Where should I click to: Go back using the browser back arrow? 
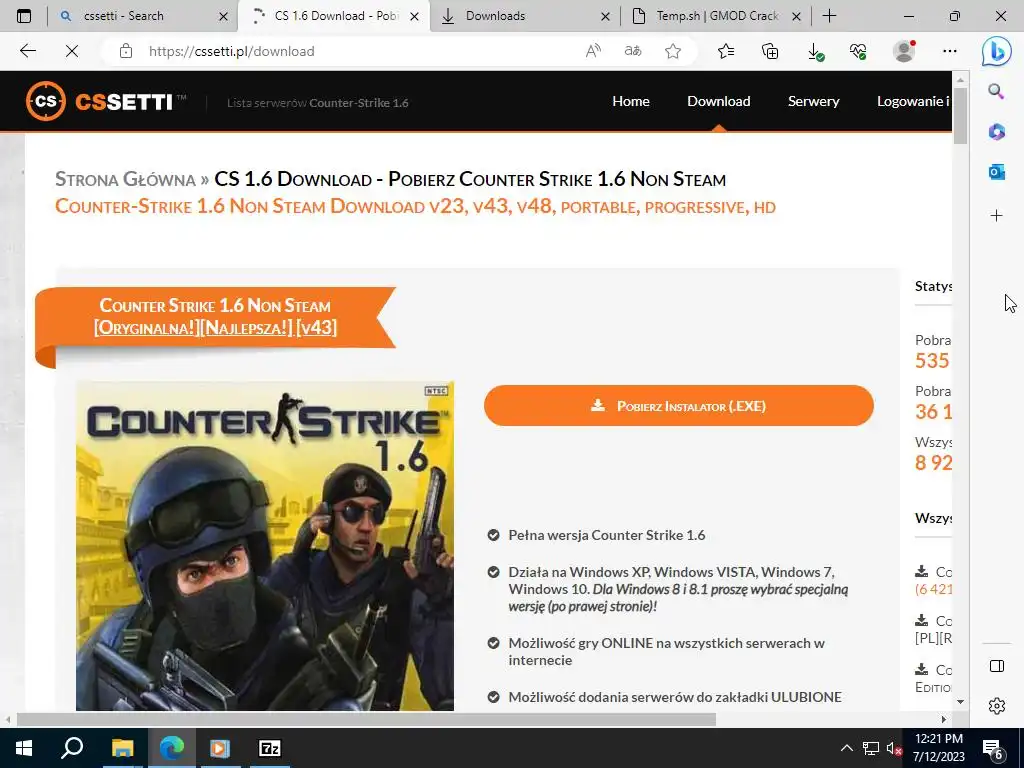click(28, 51)
